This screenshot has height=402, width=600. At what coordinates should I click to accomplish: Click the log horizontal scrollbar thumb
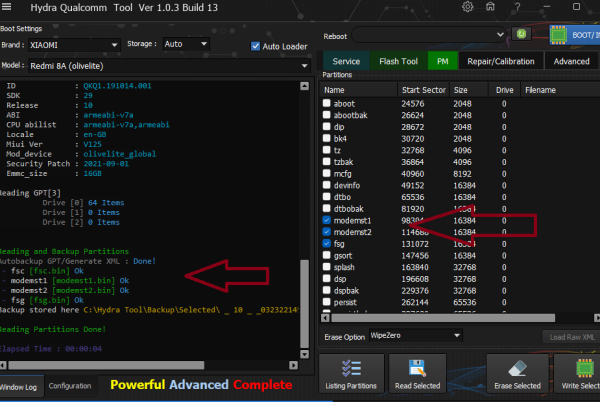click(106, 365)
